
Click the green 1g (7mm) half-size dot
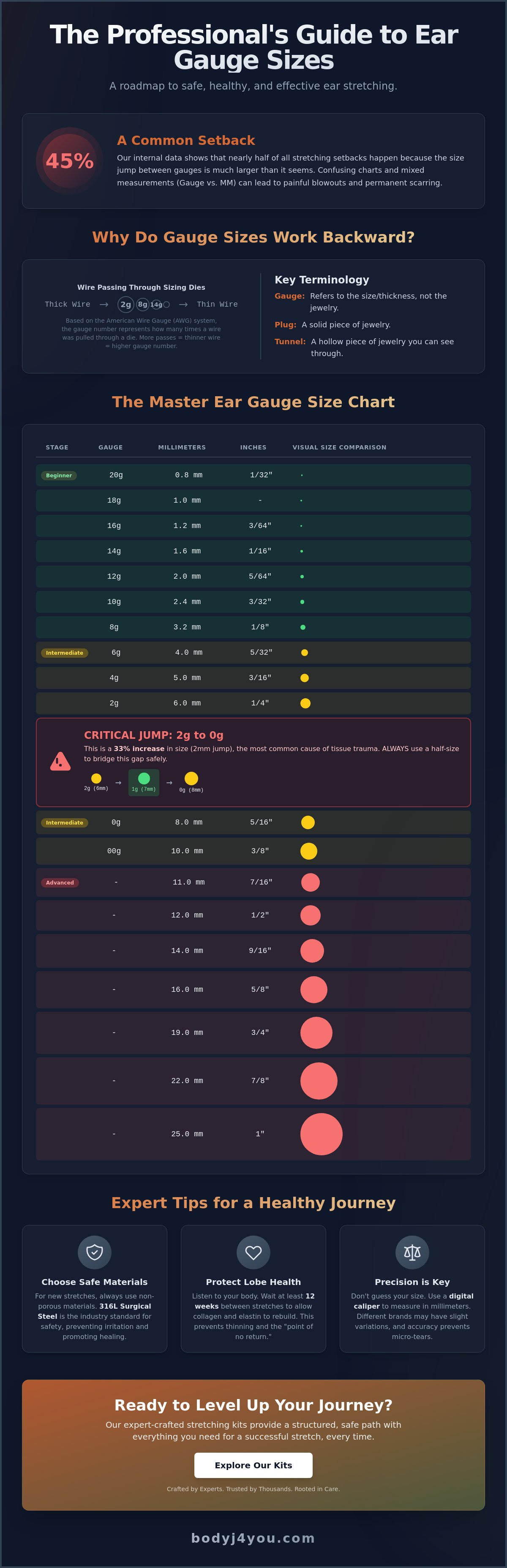pyautogui.click(x=144, y=779)
